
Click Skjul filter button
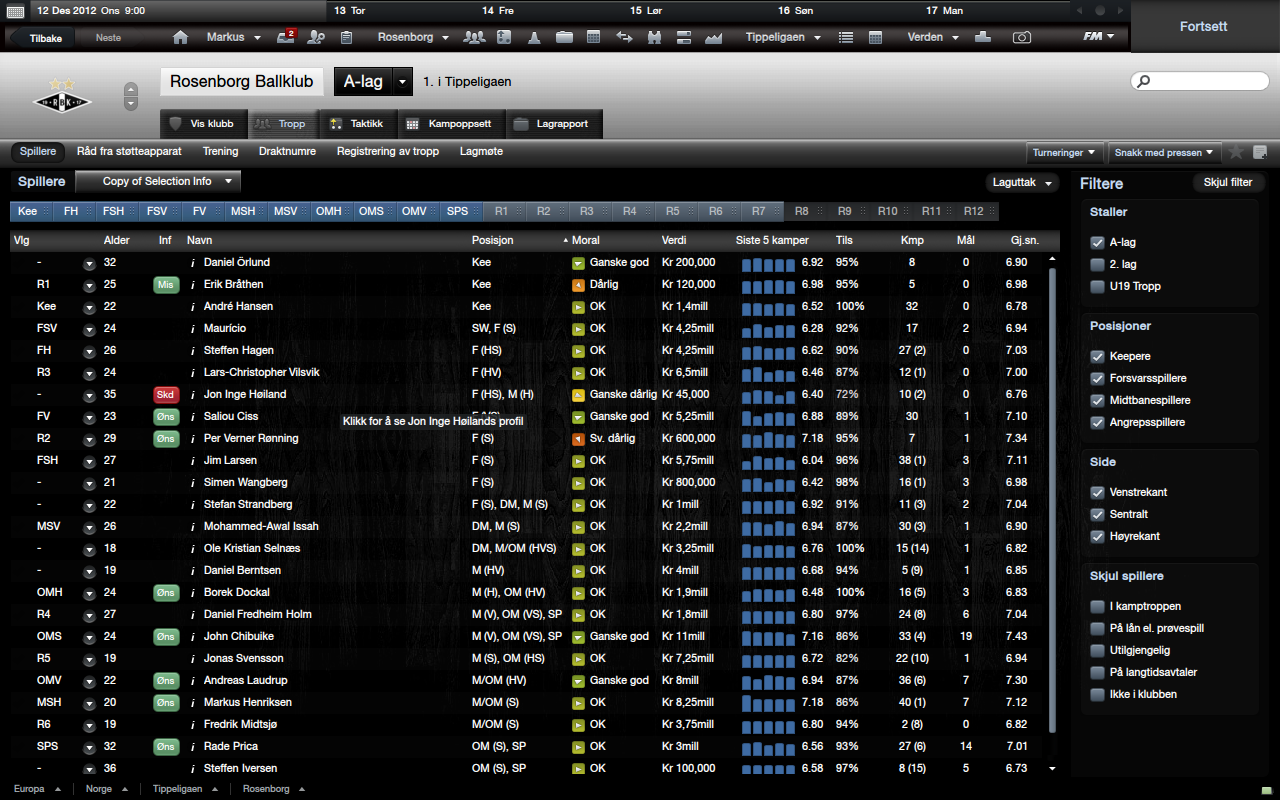pos(1228,183)
